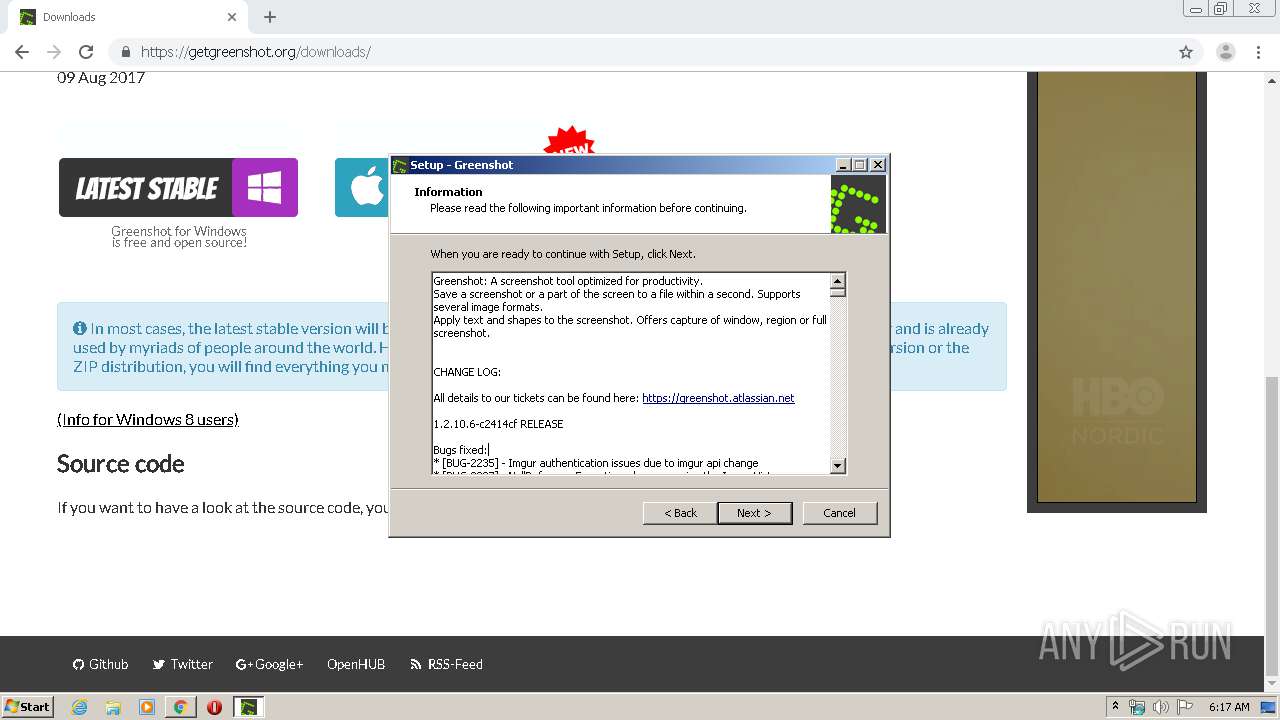1280x720 pixels.
Task: Click the Greenshot icon in setup title bar
Action: click(400, 165)
